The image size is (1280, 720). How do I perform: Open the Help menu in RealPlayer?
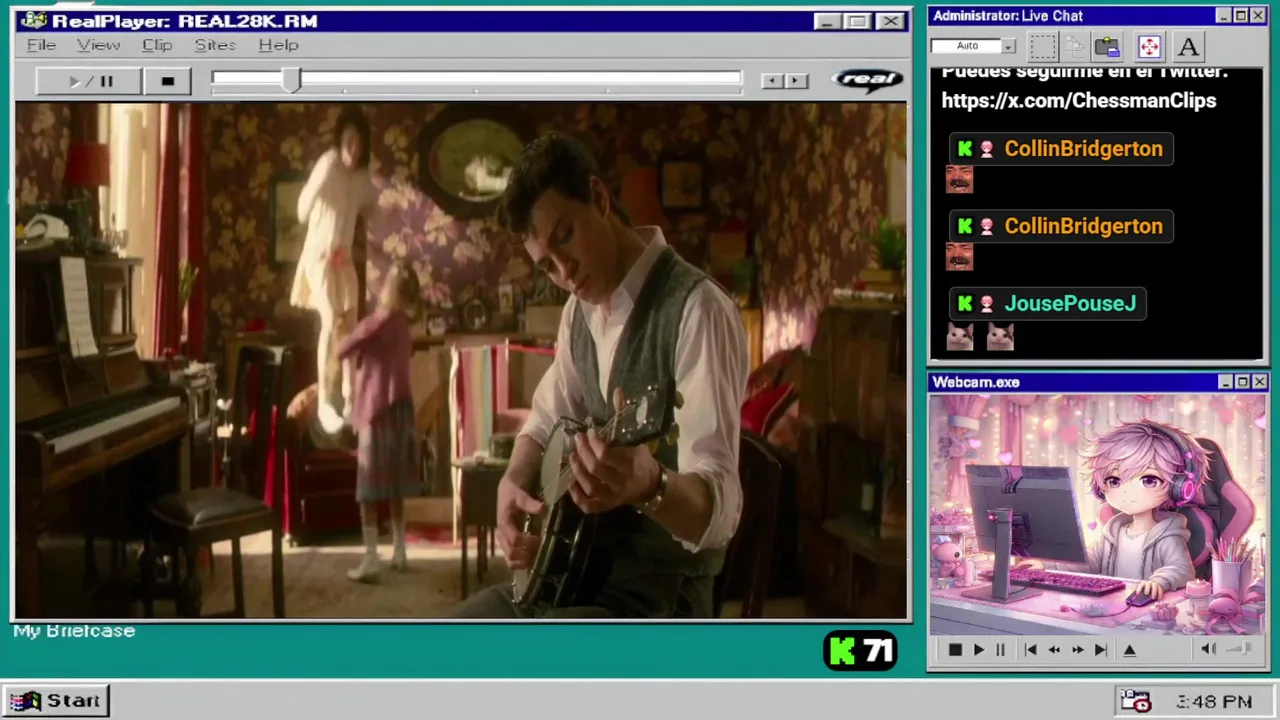point(278,45)
